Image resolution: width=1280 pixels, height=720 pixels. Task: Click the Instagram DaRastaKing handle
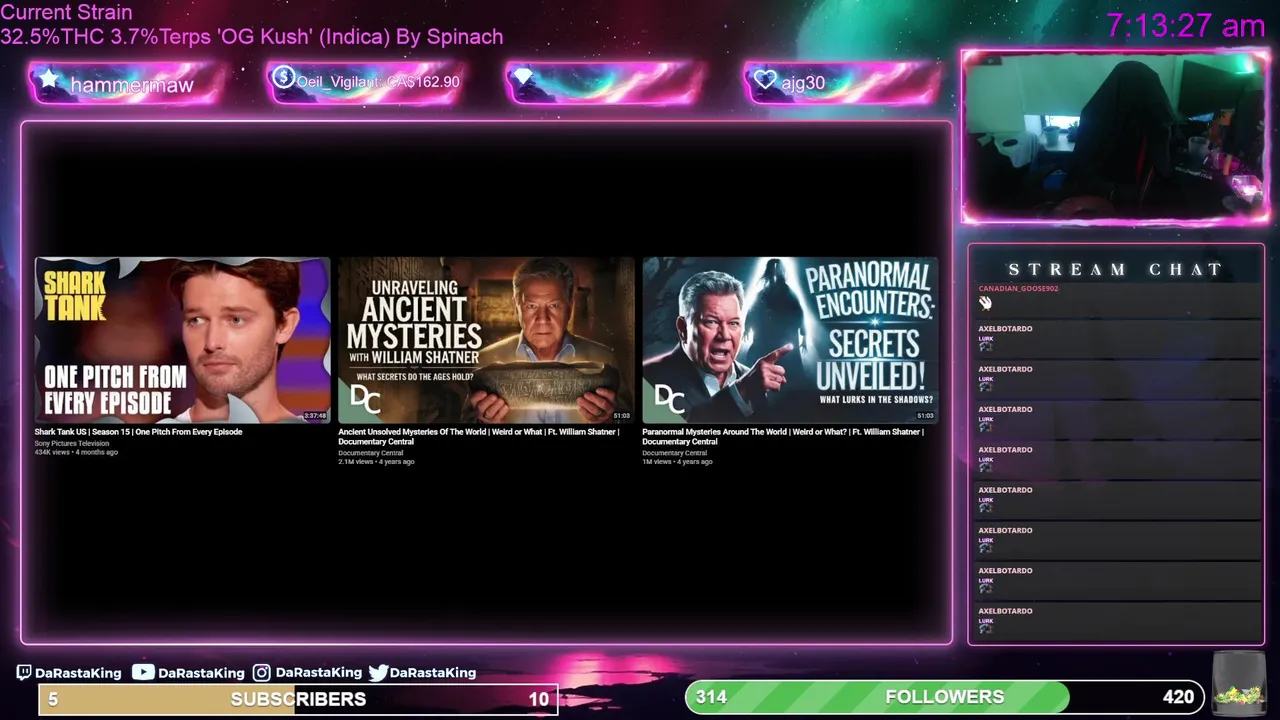(x=318, y=673)
